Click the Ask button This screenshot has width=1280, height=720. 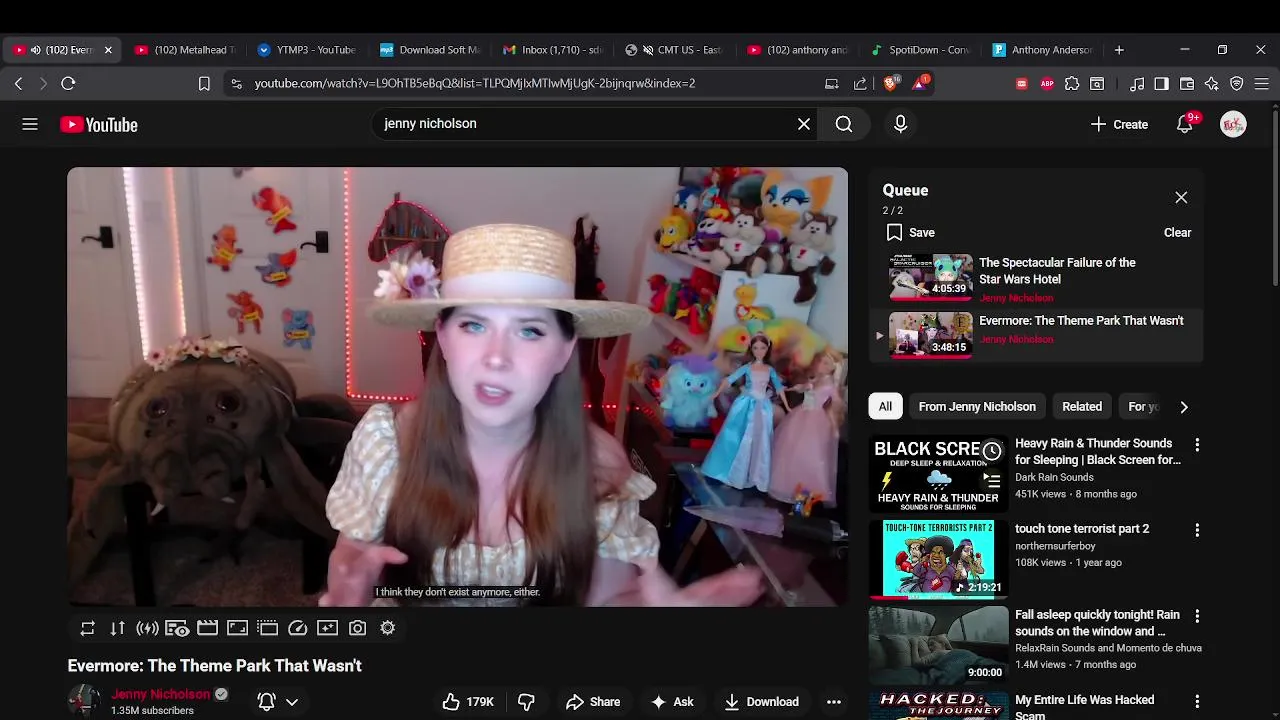pyautogui.click(x=672, y=702)
